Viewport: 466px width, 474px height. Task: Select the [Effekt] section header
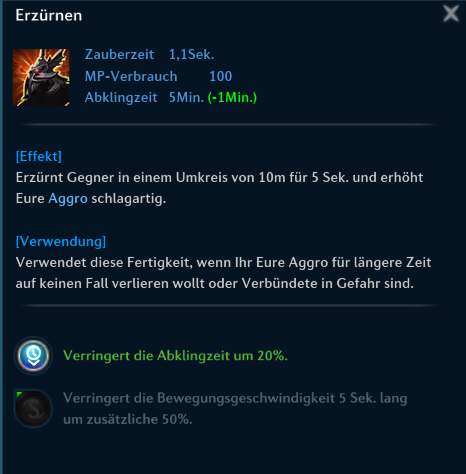[x=39, y=156]
